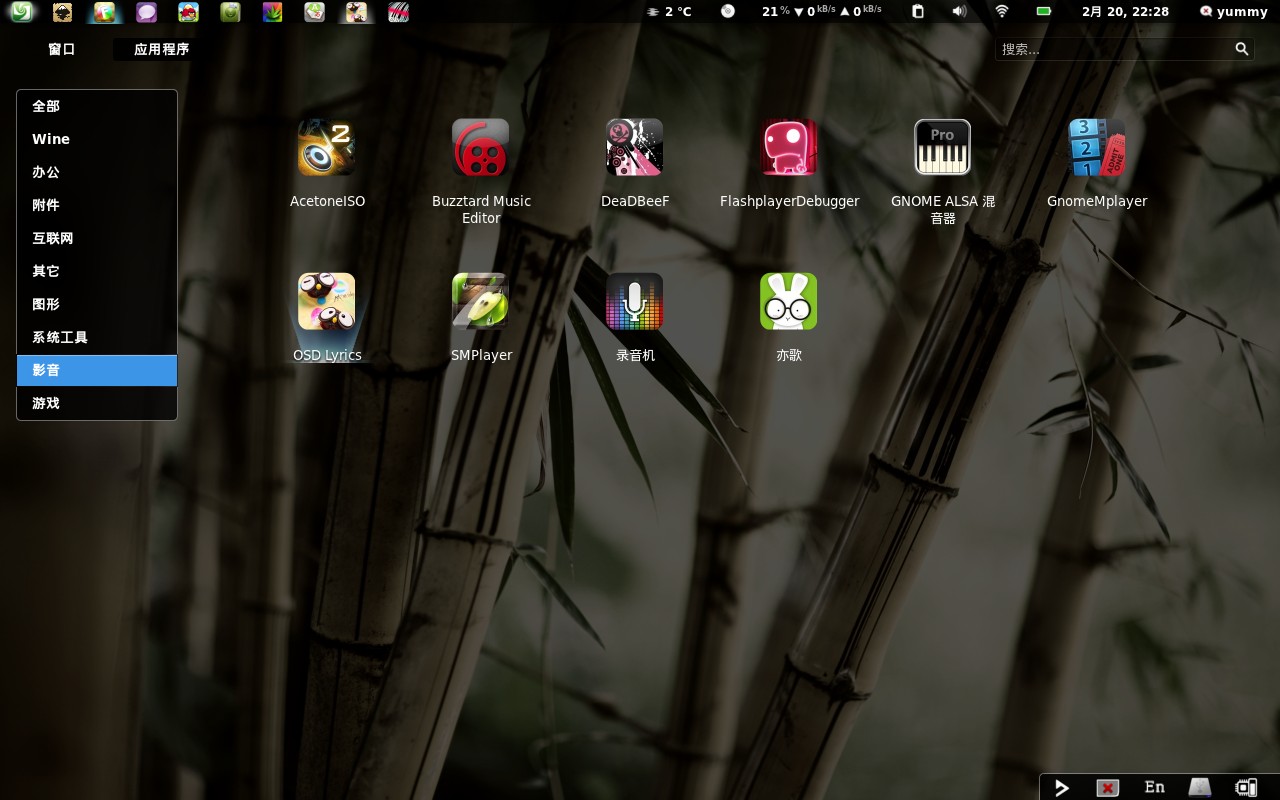Click the arrow icon in bottom tray
1280x800 pixels.
1062,788
